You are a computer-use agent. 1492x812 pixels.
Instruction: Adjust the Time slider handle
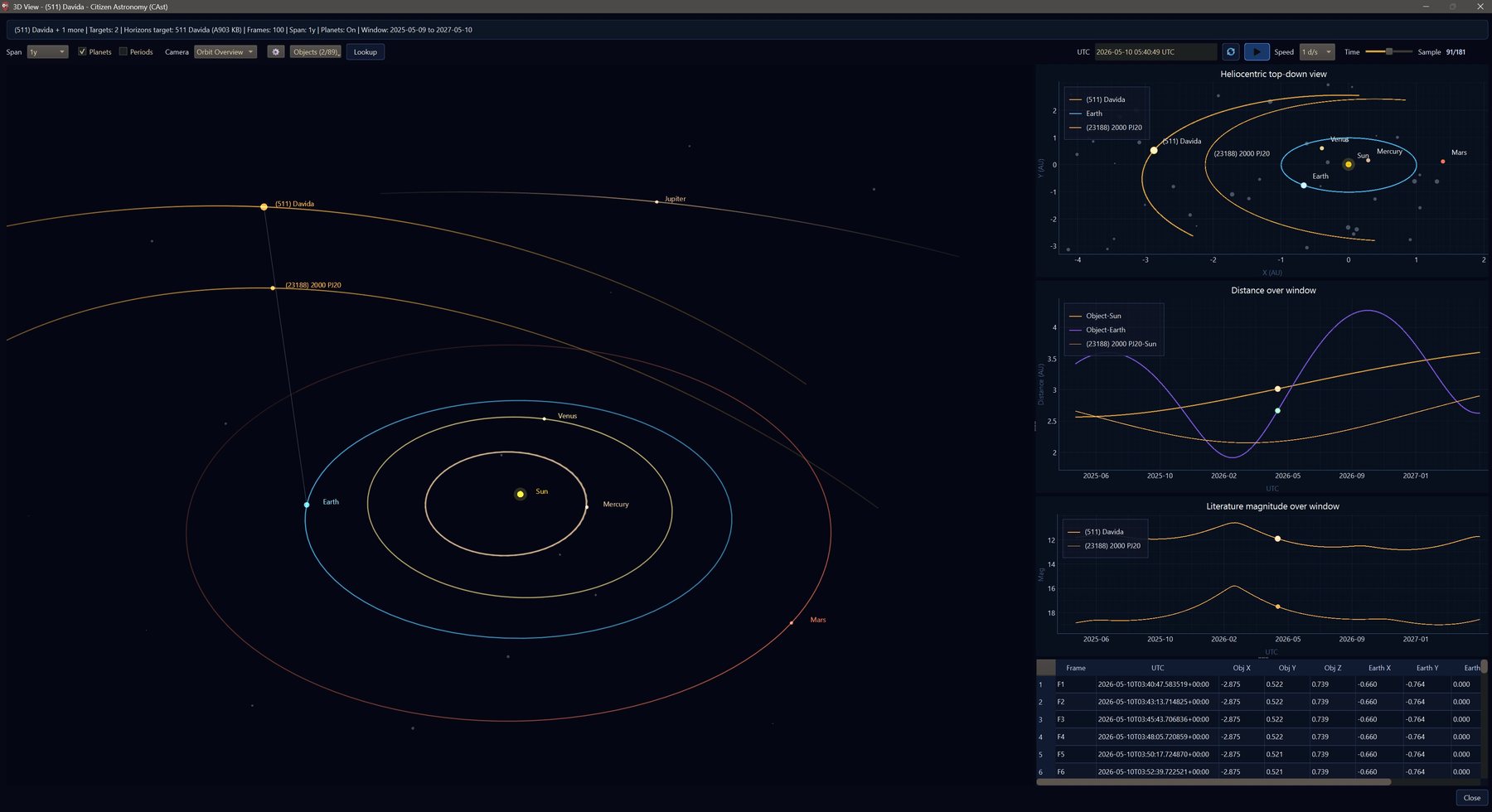1389,51
